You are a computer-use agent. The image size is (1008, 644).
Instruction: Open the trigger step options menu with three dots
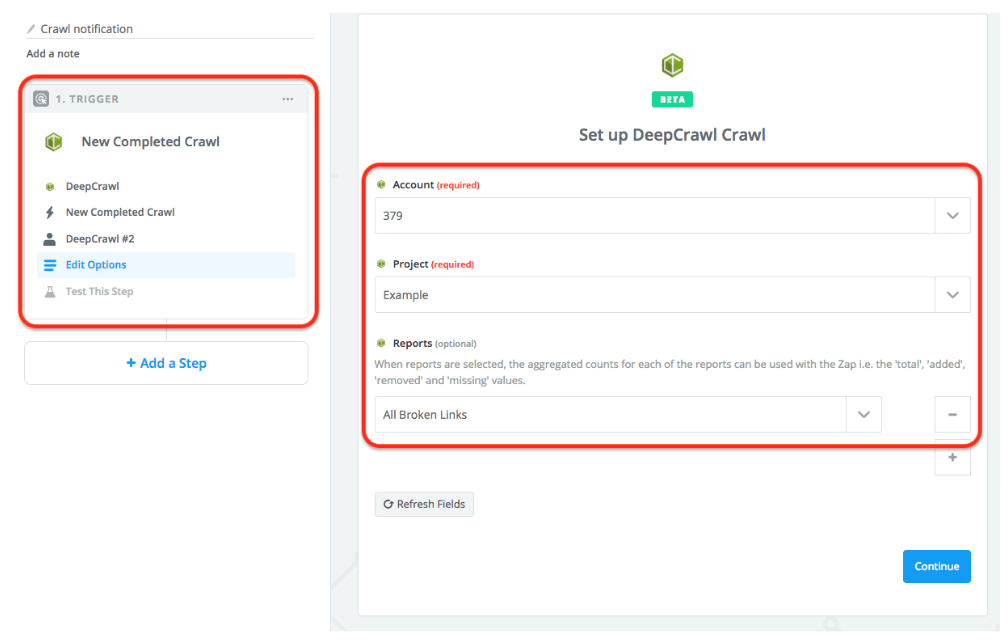[x=287, y=98]
